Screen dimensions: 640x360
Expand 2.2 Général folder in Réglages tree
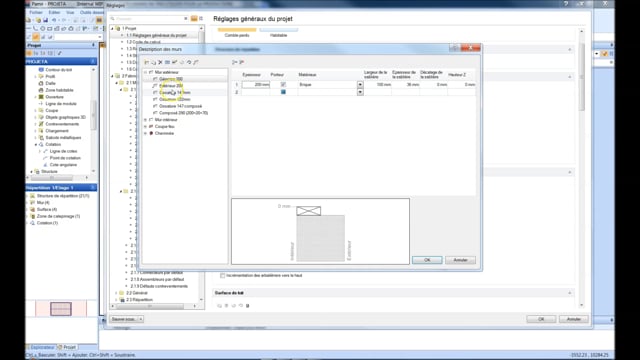(x=116, y=293)
